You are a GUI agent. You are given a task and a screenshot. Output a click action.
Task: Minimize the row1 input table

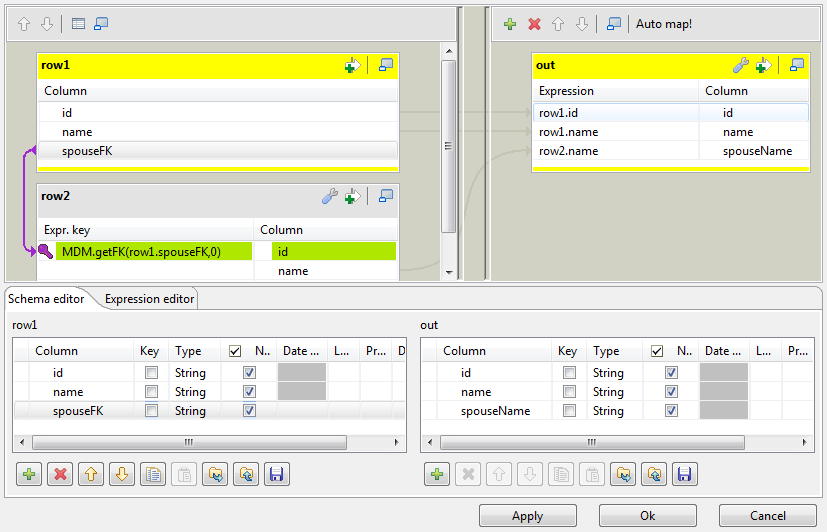click(386, 65)
